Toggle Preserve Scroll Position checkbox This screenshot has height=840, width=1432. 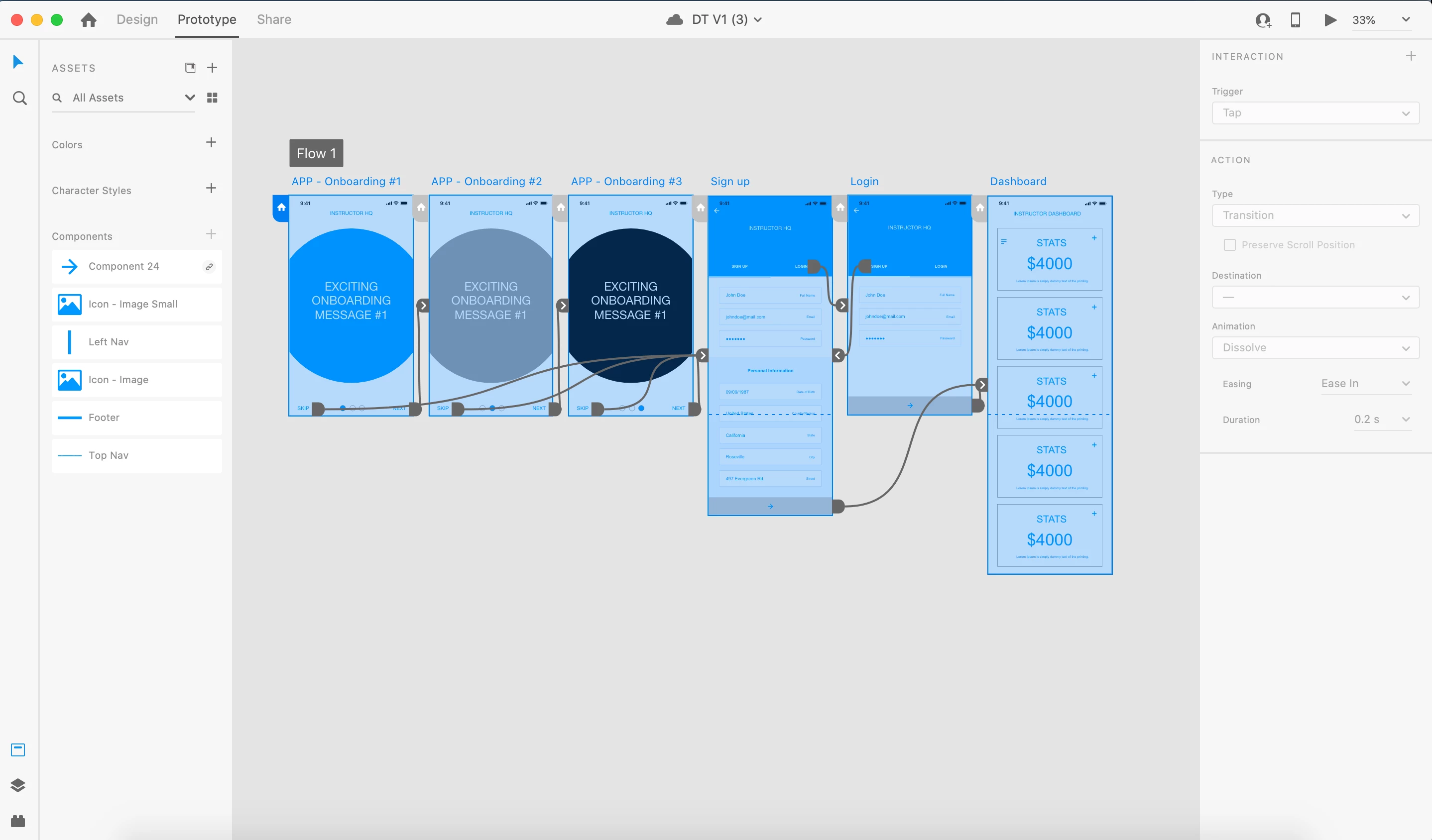pyautogui.click(x=1230, y=245)
